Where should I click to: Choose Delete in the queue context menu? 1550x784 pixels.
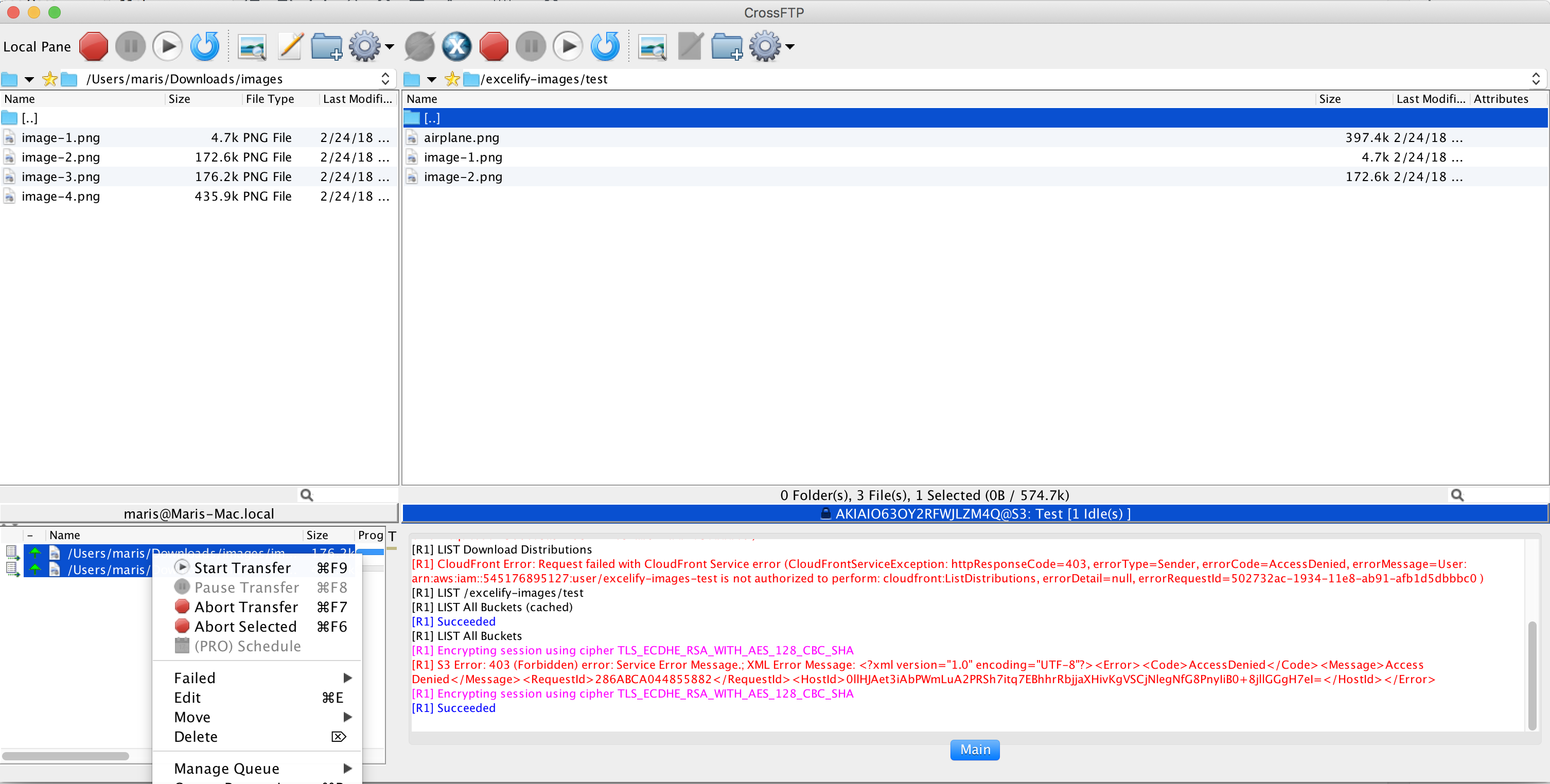[x=196, y=737]
